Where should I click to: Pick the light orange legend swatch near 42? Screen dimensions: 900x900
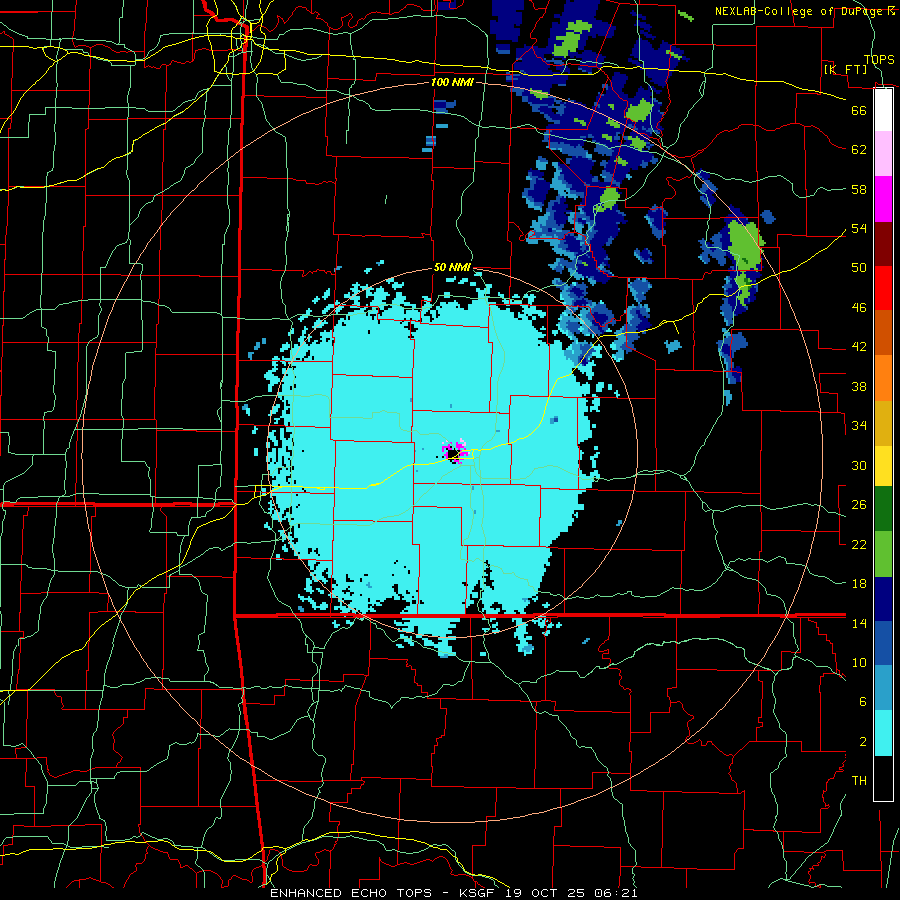pyautogui.click(x=883, y=378)
